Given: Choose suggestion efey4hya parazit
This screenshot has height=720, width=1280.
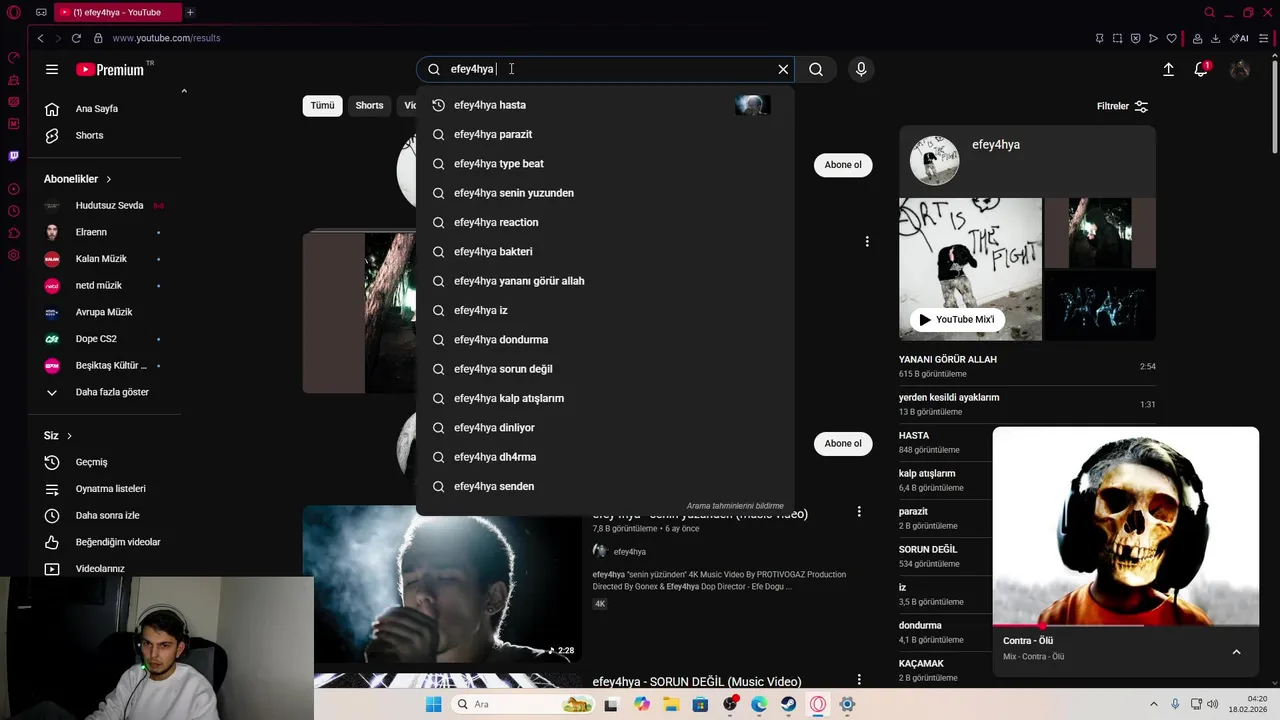Looking at the screenshot, I should tap(605, 134).
